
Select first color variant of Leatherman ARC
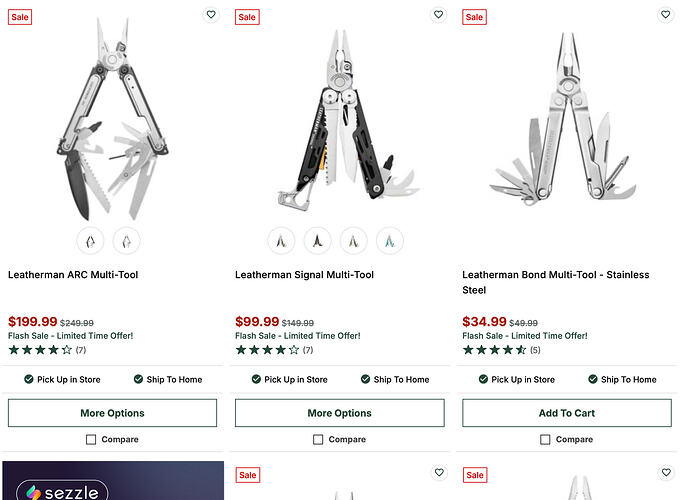pyautogui.click(x=90, y=241)
